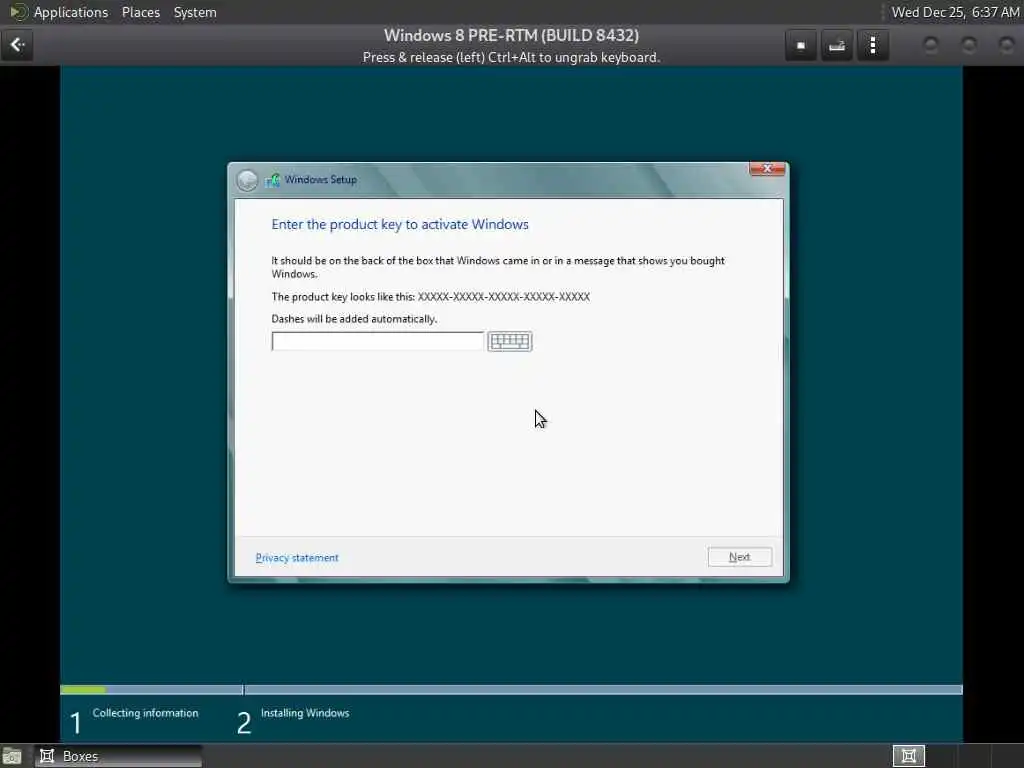Open the Places menu
The image size is (1024, 768).
coord(140,12)
